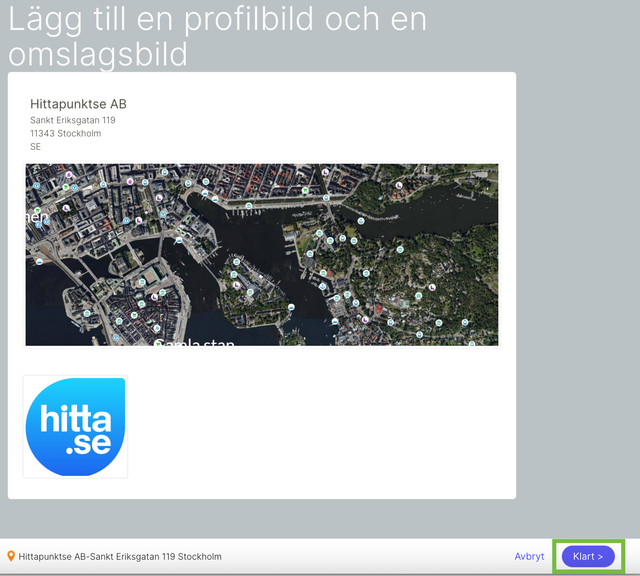Click the grey background right of card
This screenshot has height=576, width=640.
pos(578,300)
